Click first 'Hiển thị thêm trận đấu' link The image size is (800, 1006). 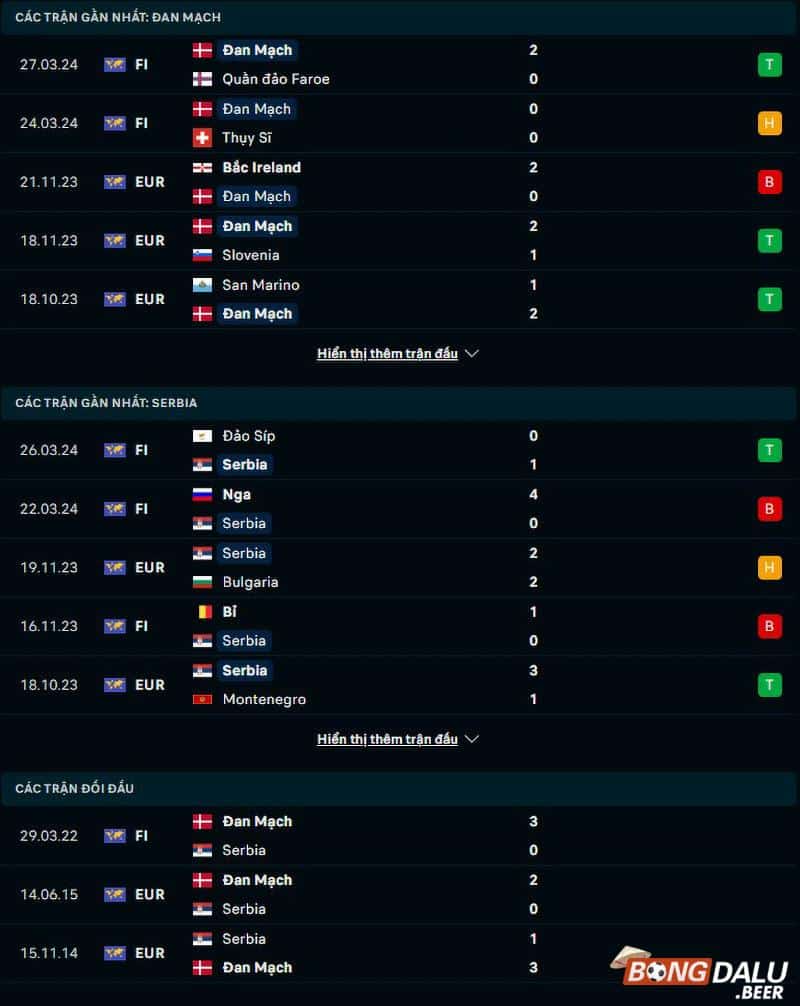(x=387, y=354)
